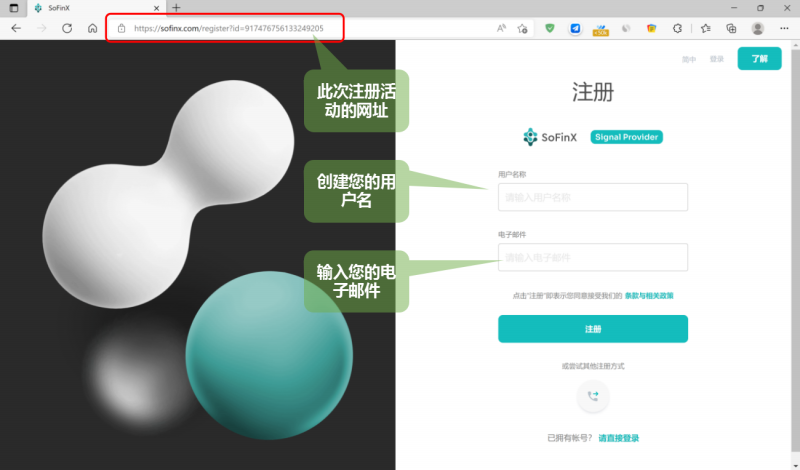Image resolution: width=800 pixels, height=470 pixels.
Task: Click the large teal 注册 button
Action: 593,329
